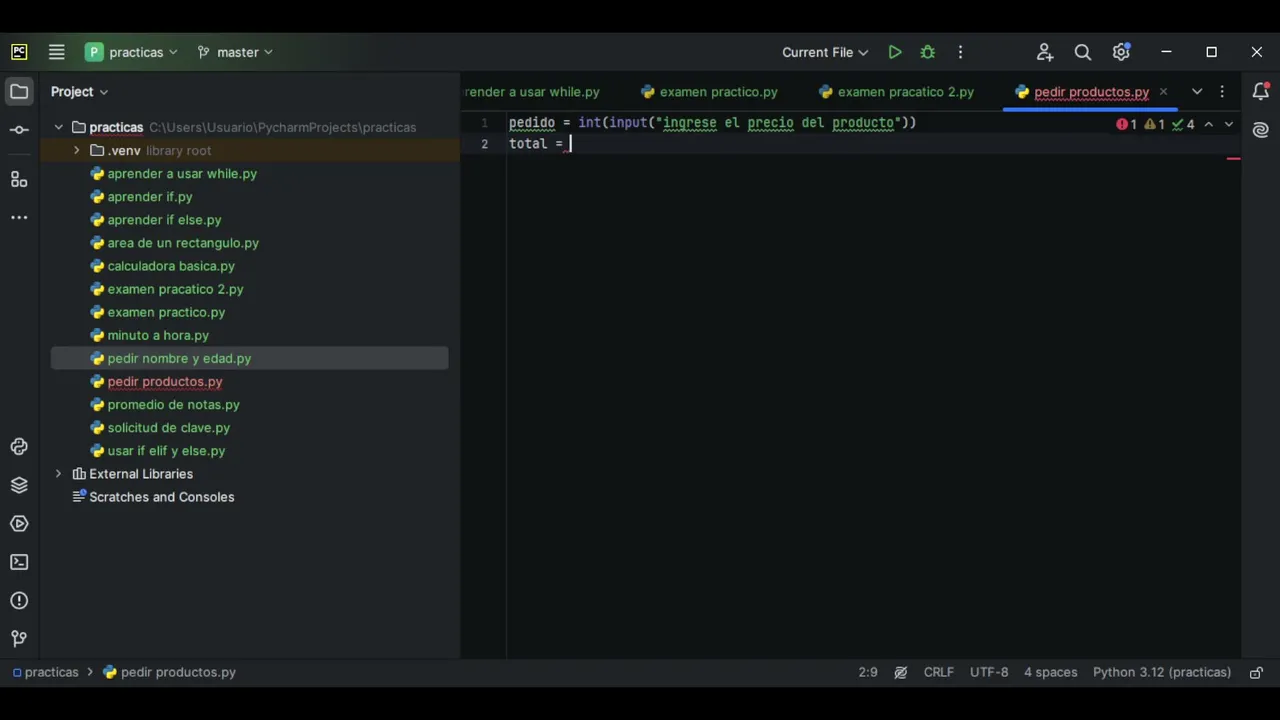Viewport: 1280px width, 720px height.
Task: Click the PyCharm logo icon
Action: point(19,52)
